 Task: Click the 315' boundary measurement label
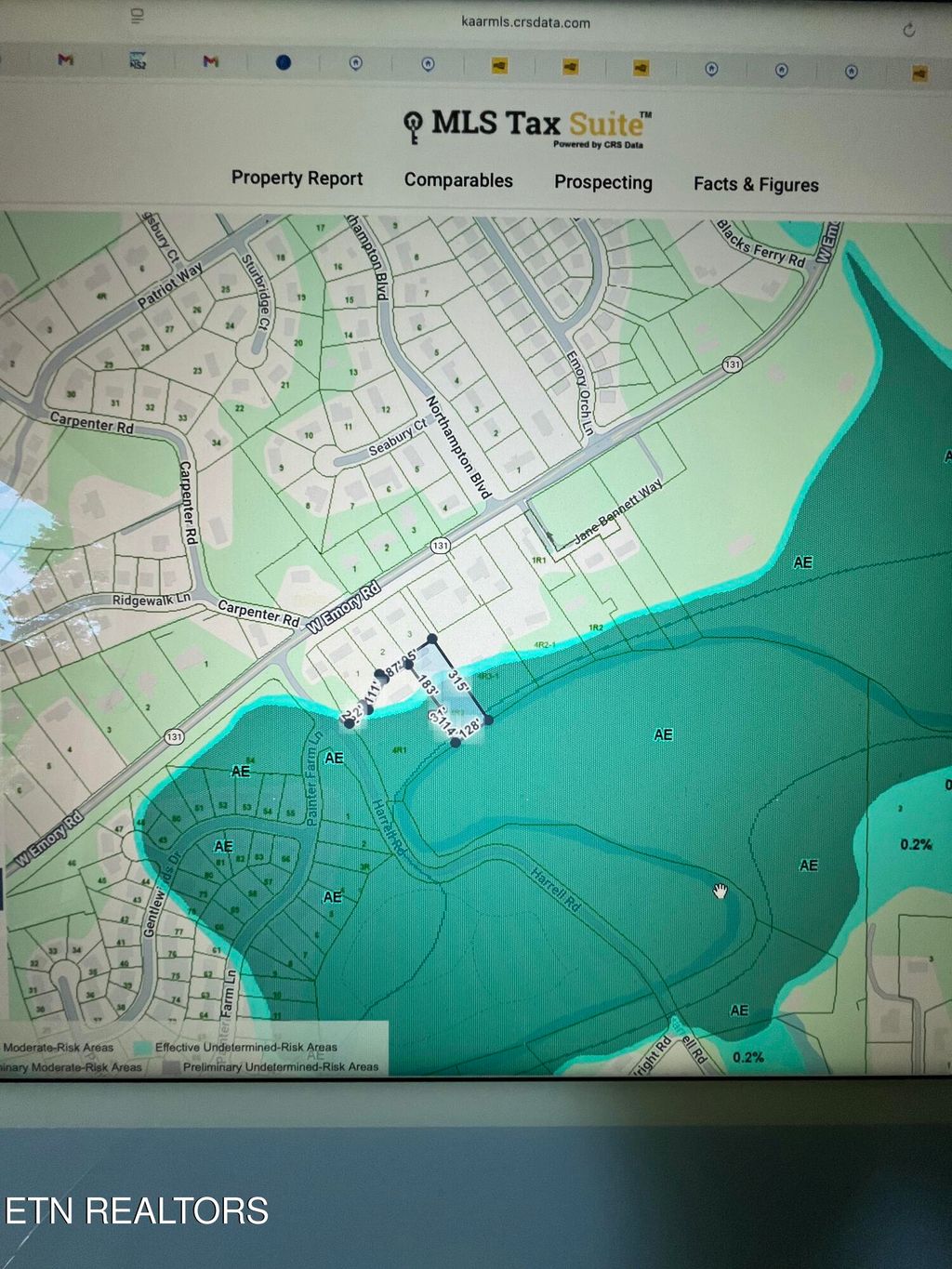point(458,680)
